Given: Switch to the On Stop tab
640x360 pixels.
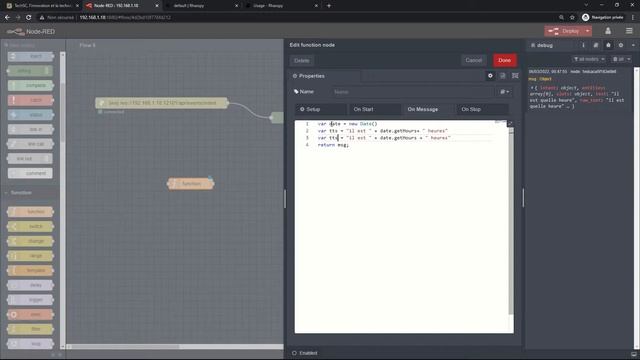Looking at the screenshot, I should 482,109.
